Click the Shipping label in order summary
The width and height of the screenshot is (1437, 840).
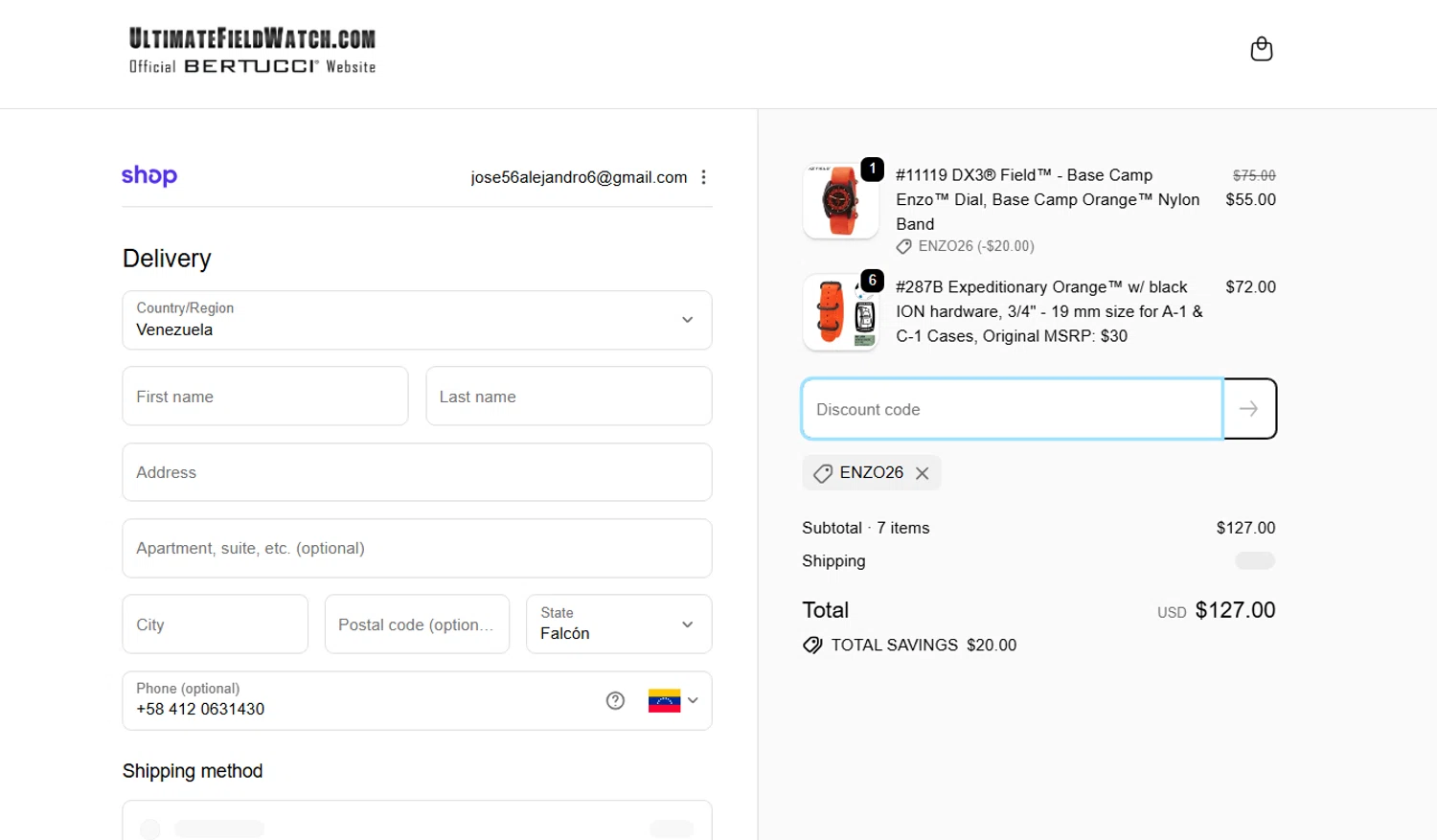click(833, 561)
